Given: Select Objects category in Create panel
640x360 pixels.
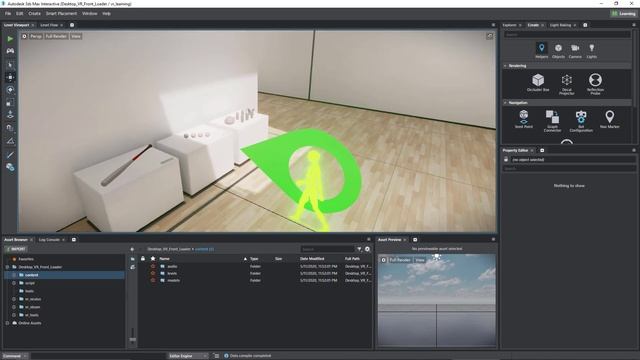Looking at the screenshot, I should (558, 51).
